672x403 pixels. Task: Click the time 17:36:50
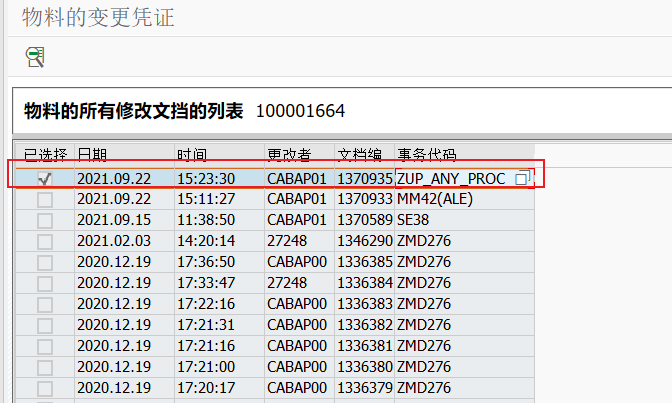click(x=206, y=262)
